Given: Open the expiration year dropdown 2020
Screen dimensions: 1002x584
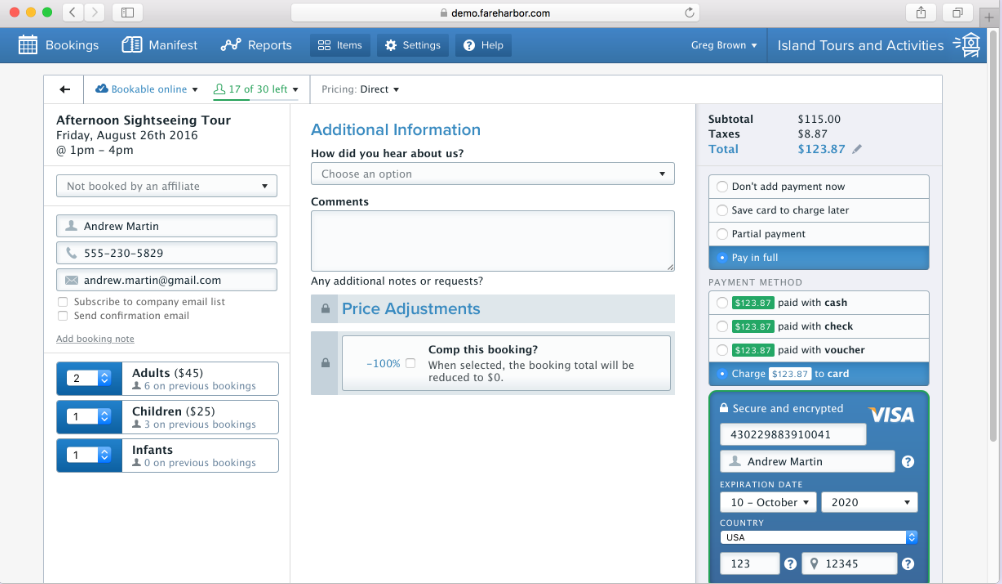Looking at the screenshot, I should 869,502.
